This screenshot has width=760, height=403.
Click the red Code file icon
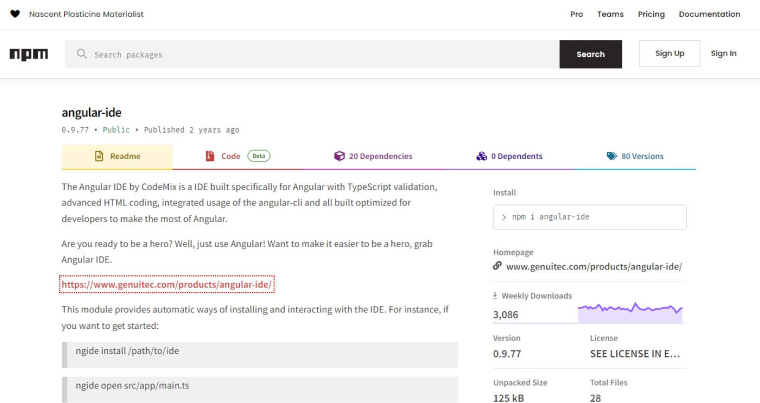[x=210, y=156]
